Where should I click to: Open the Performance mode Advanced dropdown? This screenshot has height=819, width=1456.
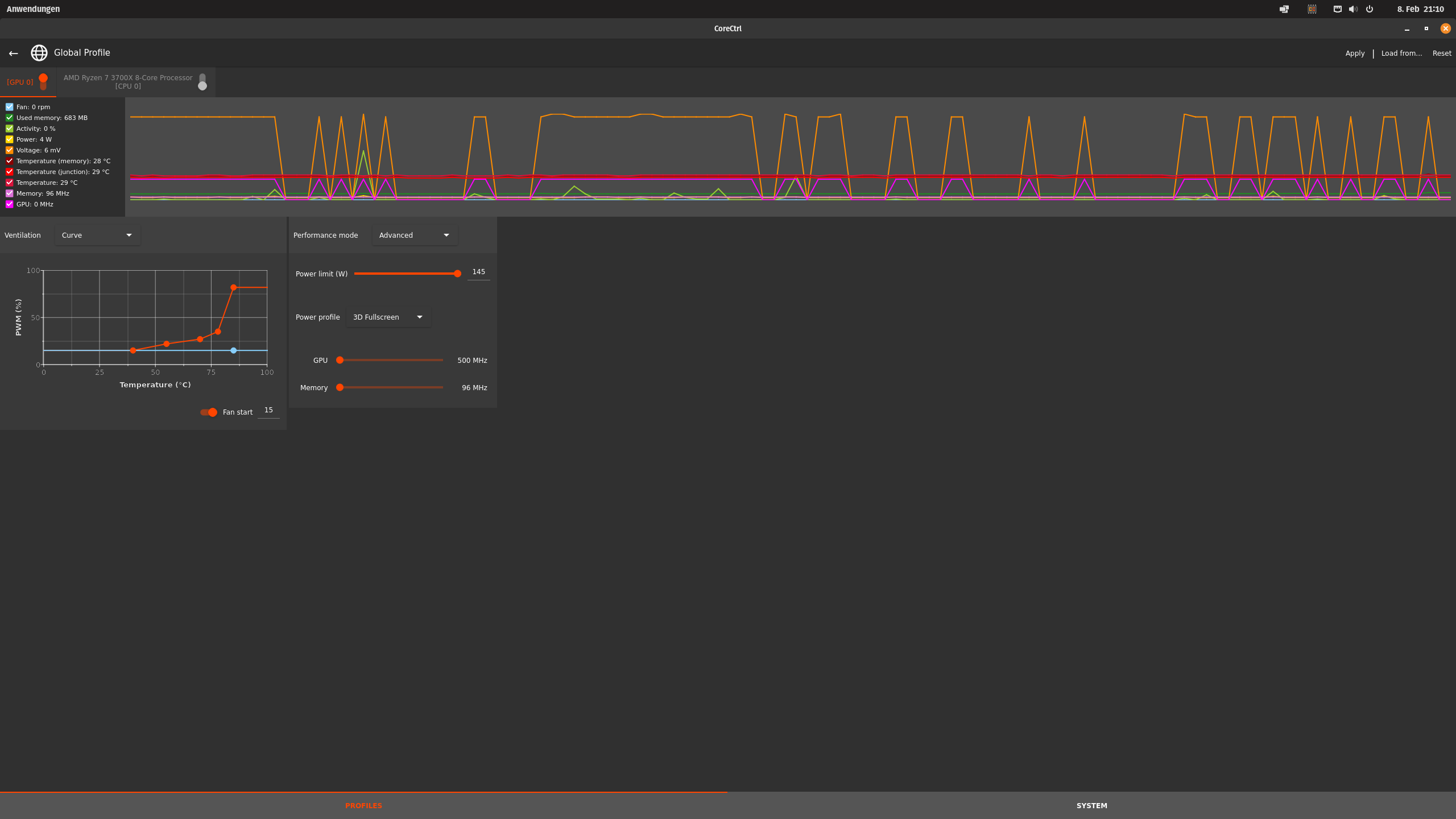point(415,235)
